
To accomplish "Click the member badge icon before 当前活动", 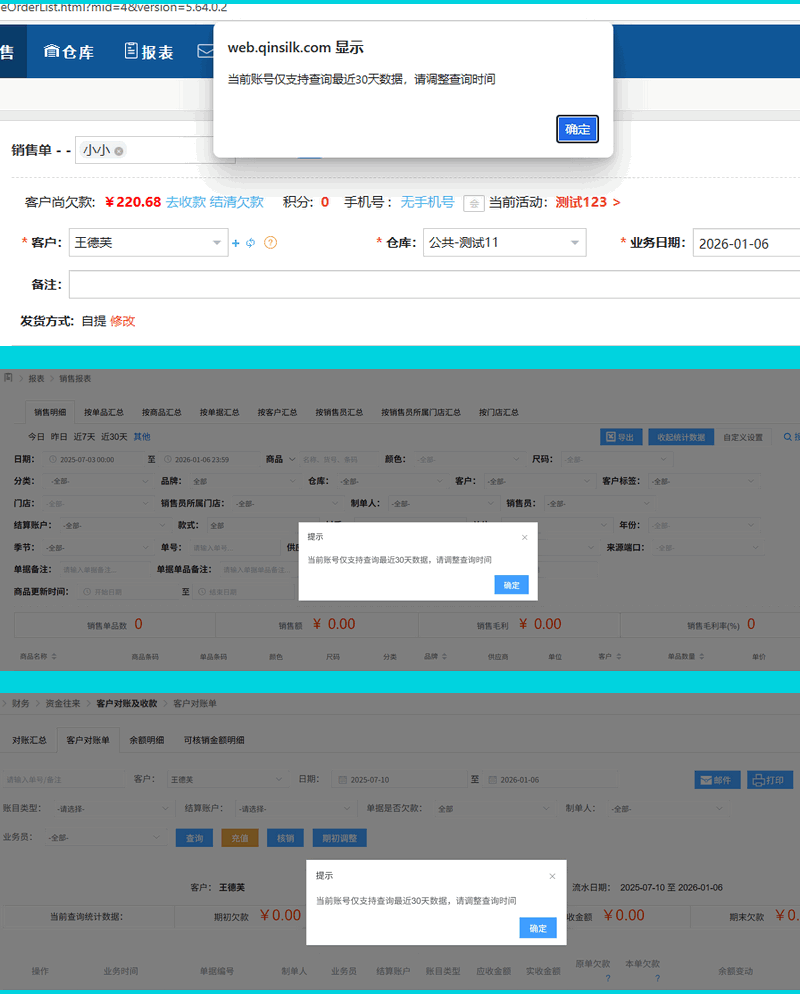I will (x=474, y=203).
